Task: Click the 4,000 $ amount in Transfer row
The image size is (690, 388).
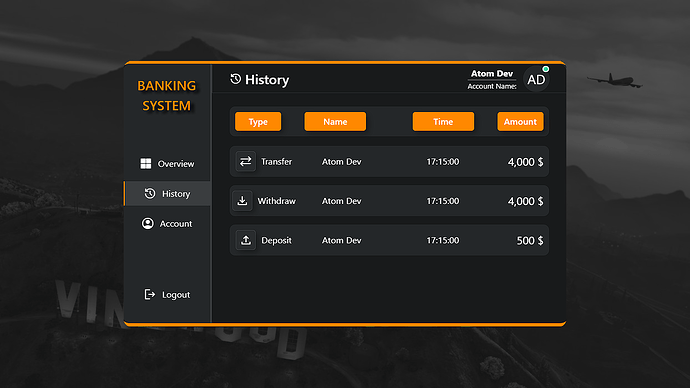Action: click(x=525, y=162)
